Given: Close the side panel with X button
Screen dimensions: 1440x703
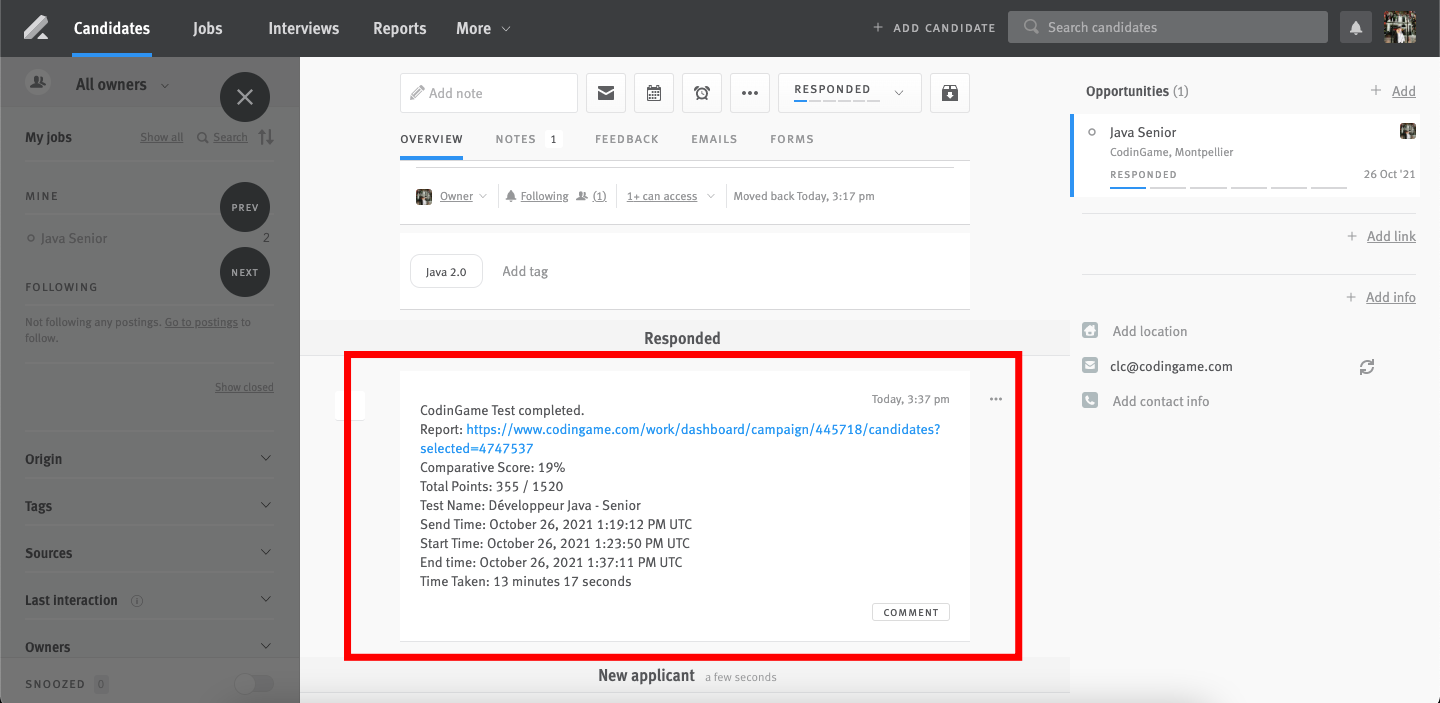Looking at the screenshot, I should tap(245, 97).
